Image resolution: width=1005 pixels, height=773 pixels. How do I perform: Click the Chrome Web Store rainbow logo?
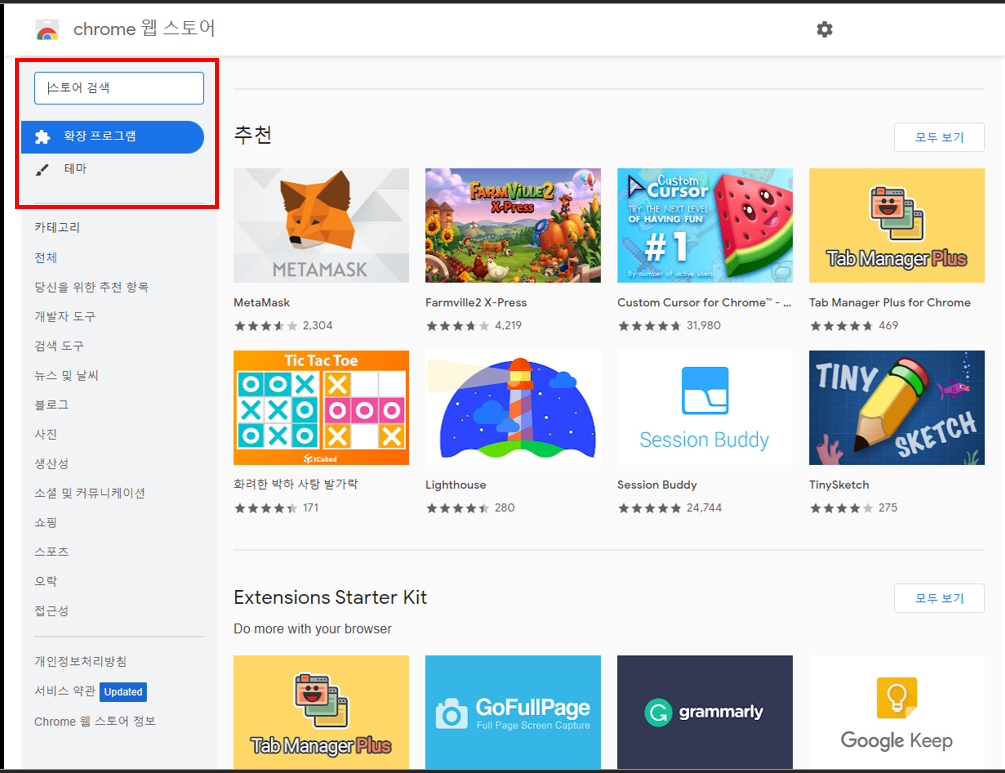[x=47, y=30]
